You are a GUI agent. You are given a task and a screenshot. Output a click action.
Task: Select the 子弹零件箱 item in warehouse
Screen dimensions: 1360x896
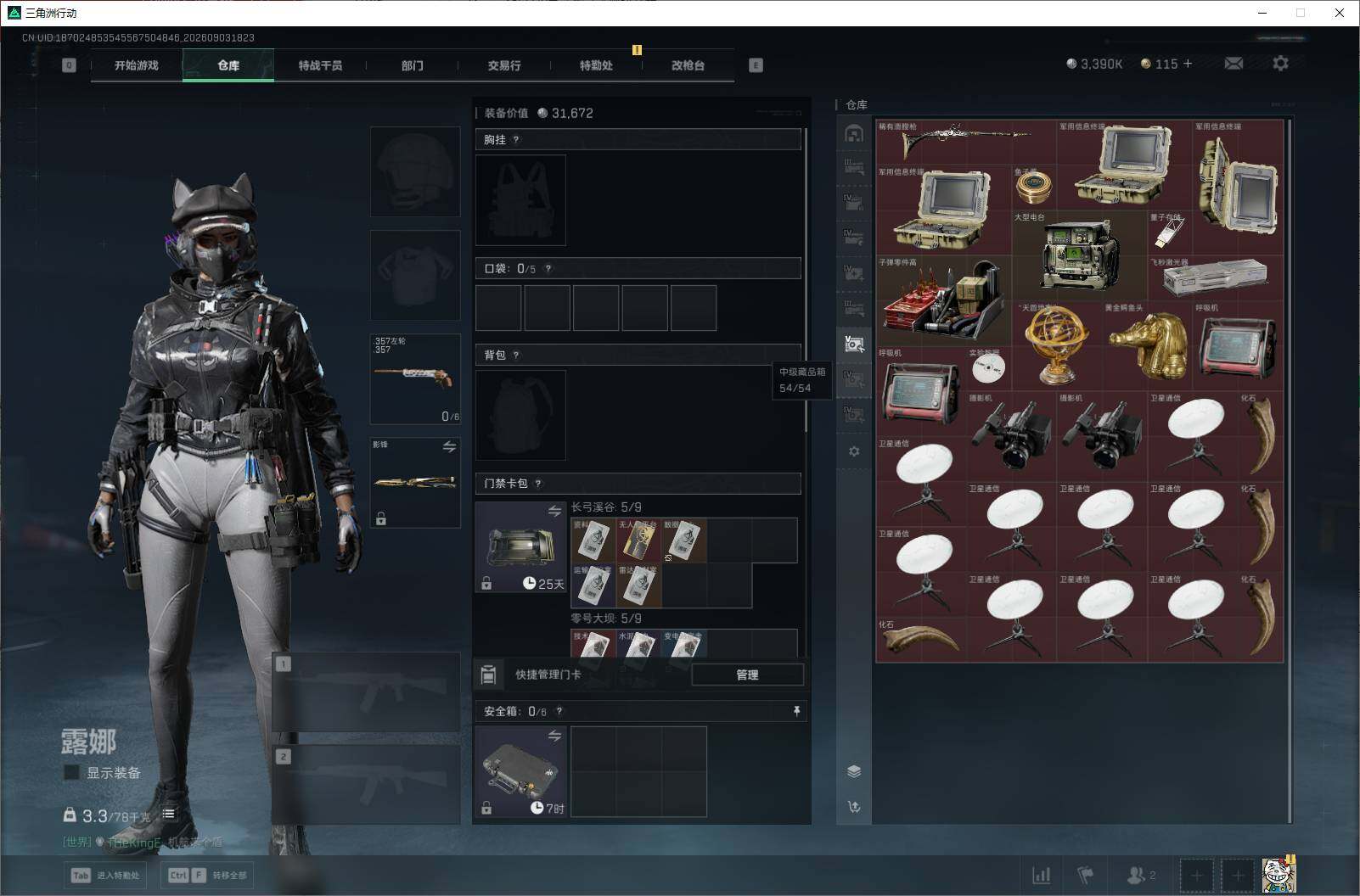(x=943, y=300)
